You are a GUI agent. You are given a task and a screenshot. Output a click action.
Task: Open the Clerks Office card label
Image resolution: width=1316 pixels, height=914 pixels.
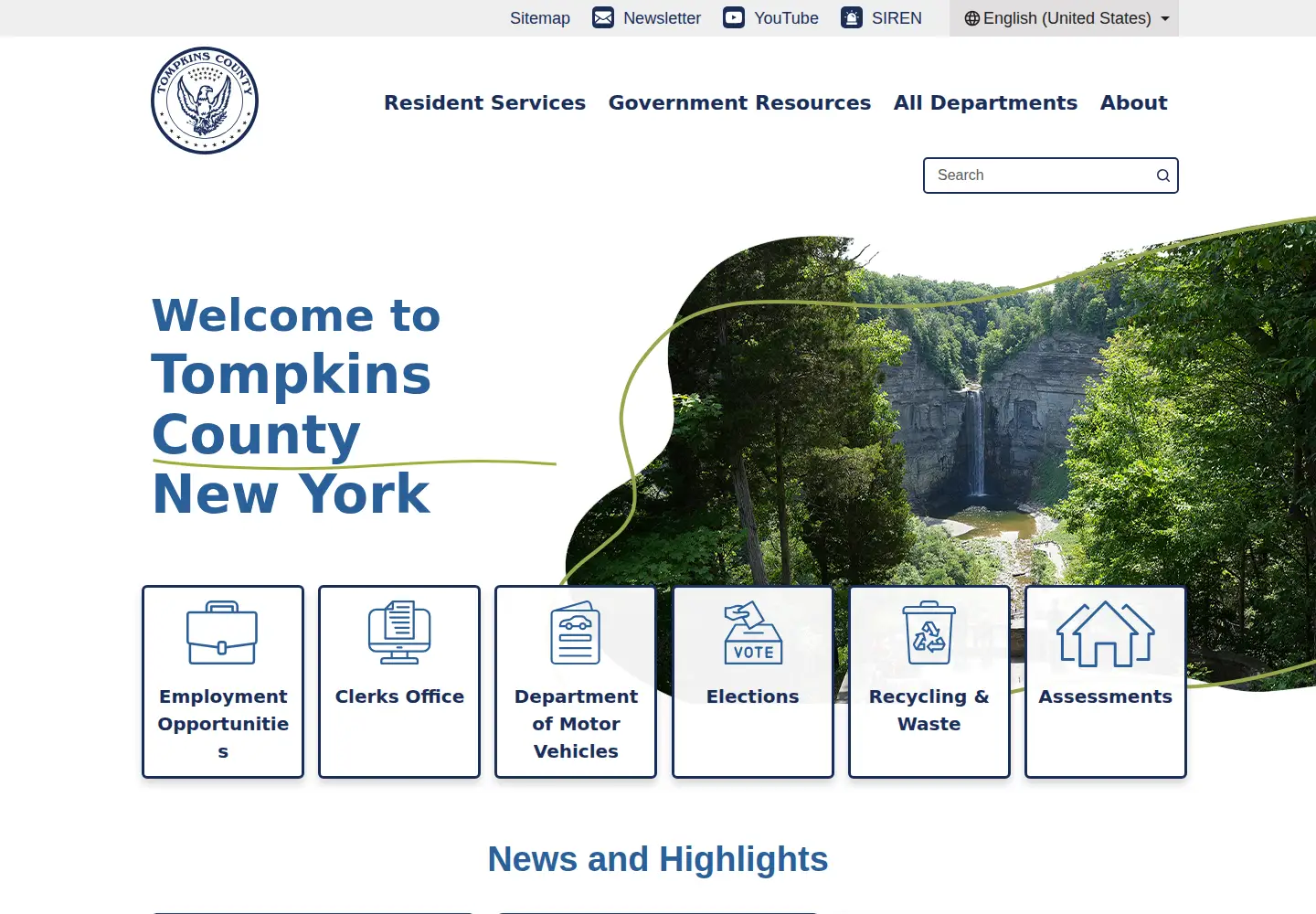(399, 696)
